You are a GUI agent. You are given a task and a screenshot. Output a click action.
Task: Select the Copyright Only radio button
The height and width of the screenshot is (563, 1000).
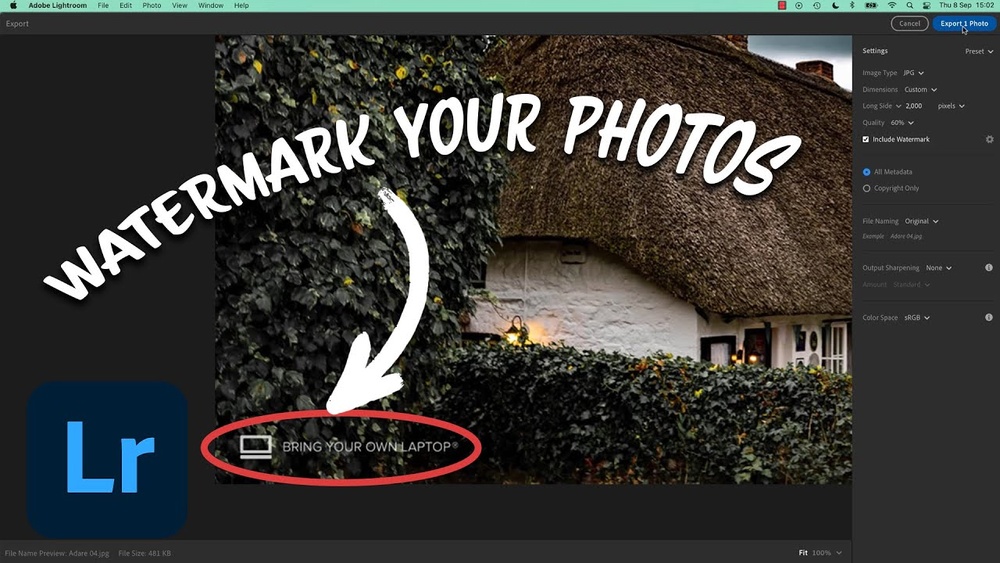coord(866,189)
